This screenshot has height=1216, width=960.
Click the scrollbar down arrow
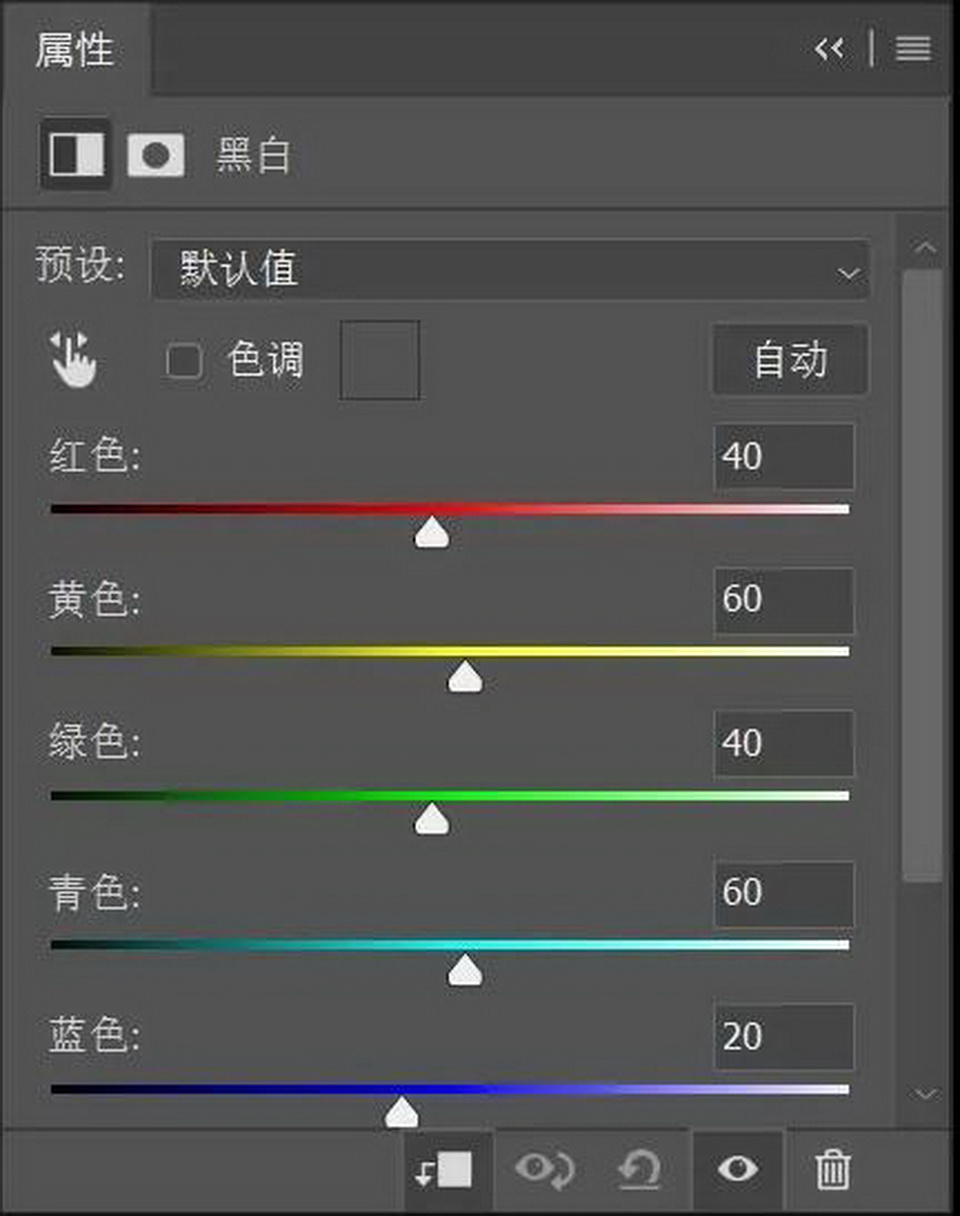925,1094
